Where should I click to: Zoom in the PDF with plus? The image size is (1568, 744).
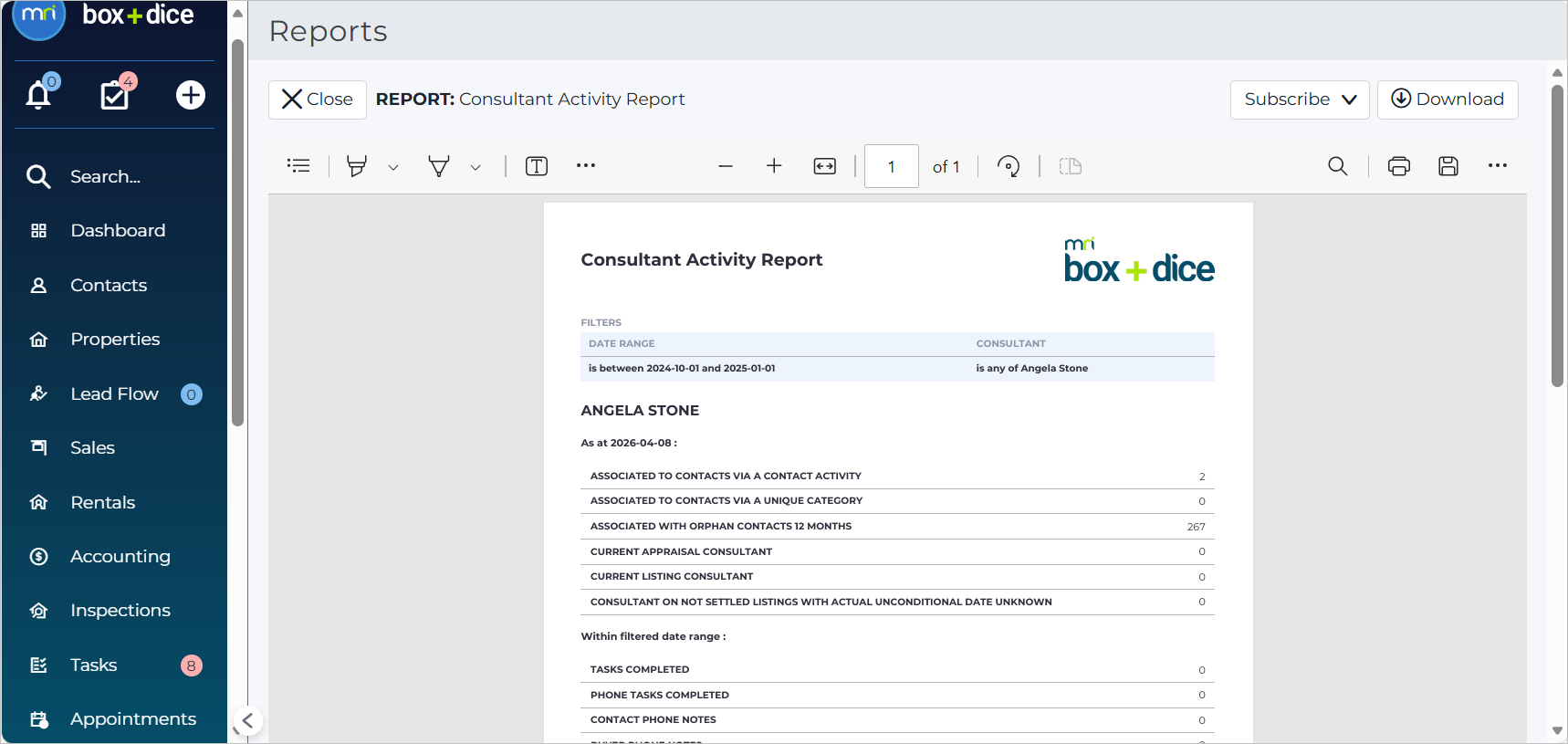pyautogui.click(x=774, y=165)
